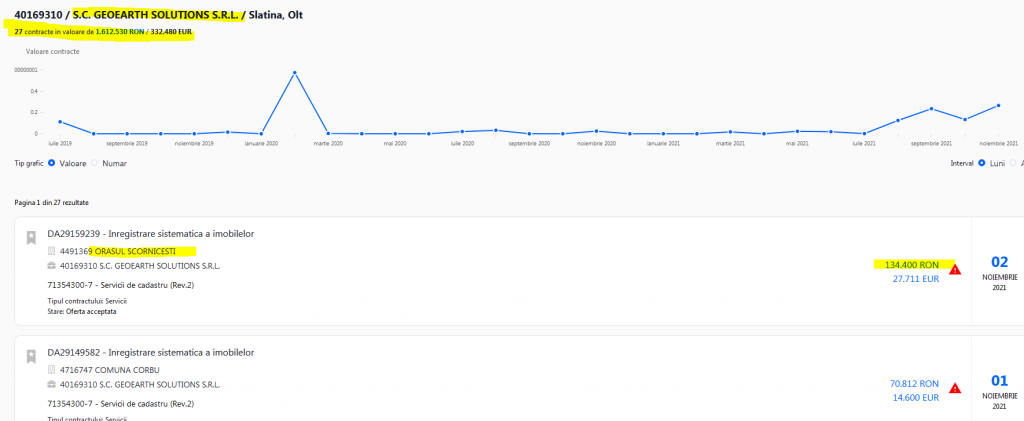Click the 134.400 RON contract value
This screenshot has width=1024, height=421.
912,265
